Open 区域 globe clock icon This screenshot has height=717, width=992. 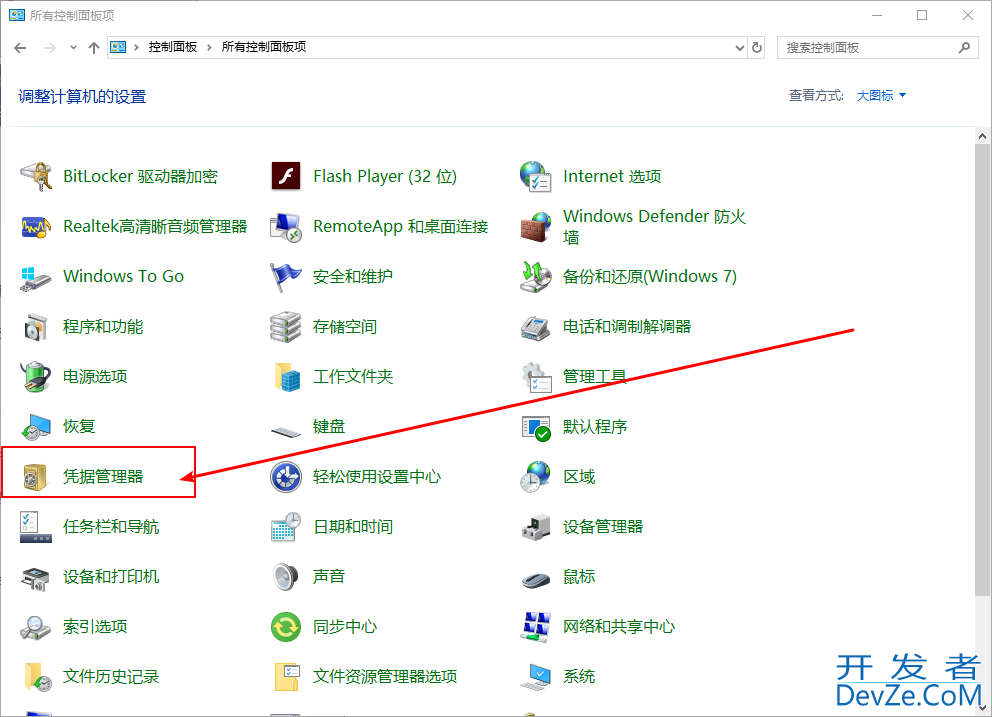coord(535,477)
